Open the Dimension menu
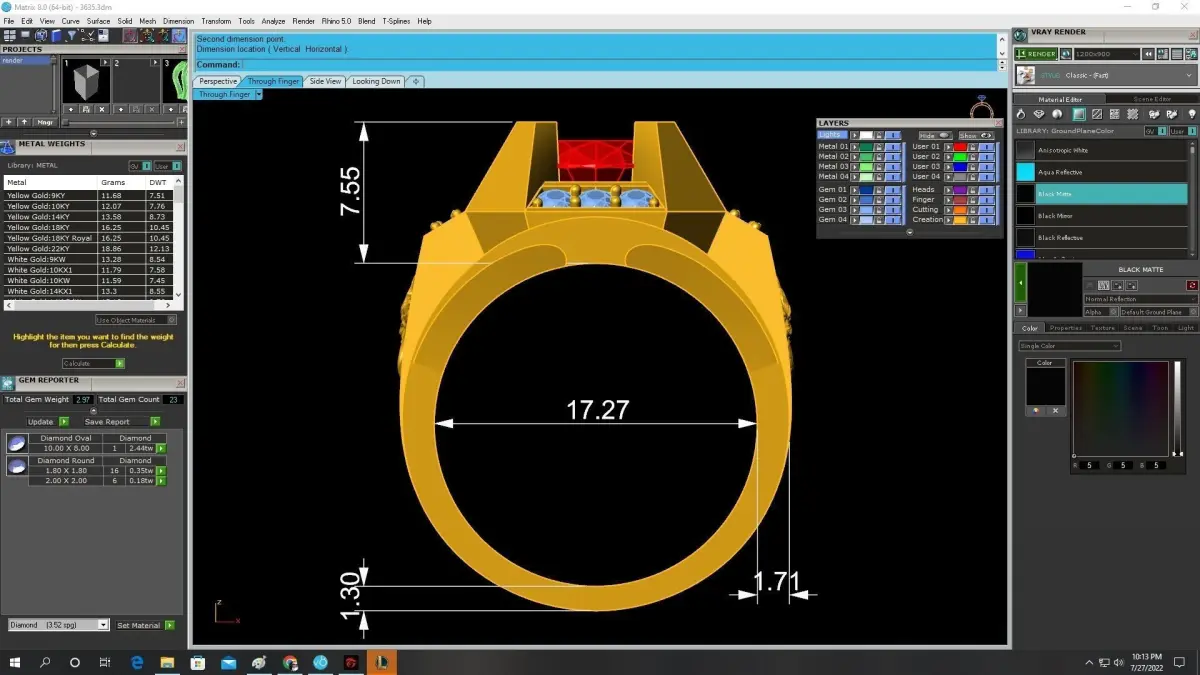This screenshot has height=675, width=1200. 178,21
